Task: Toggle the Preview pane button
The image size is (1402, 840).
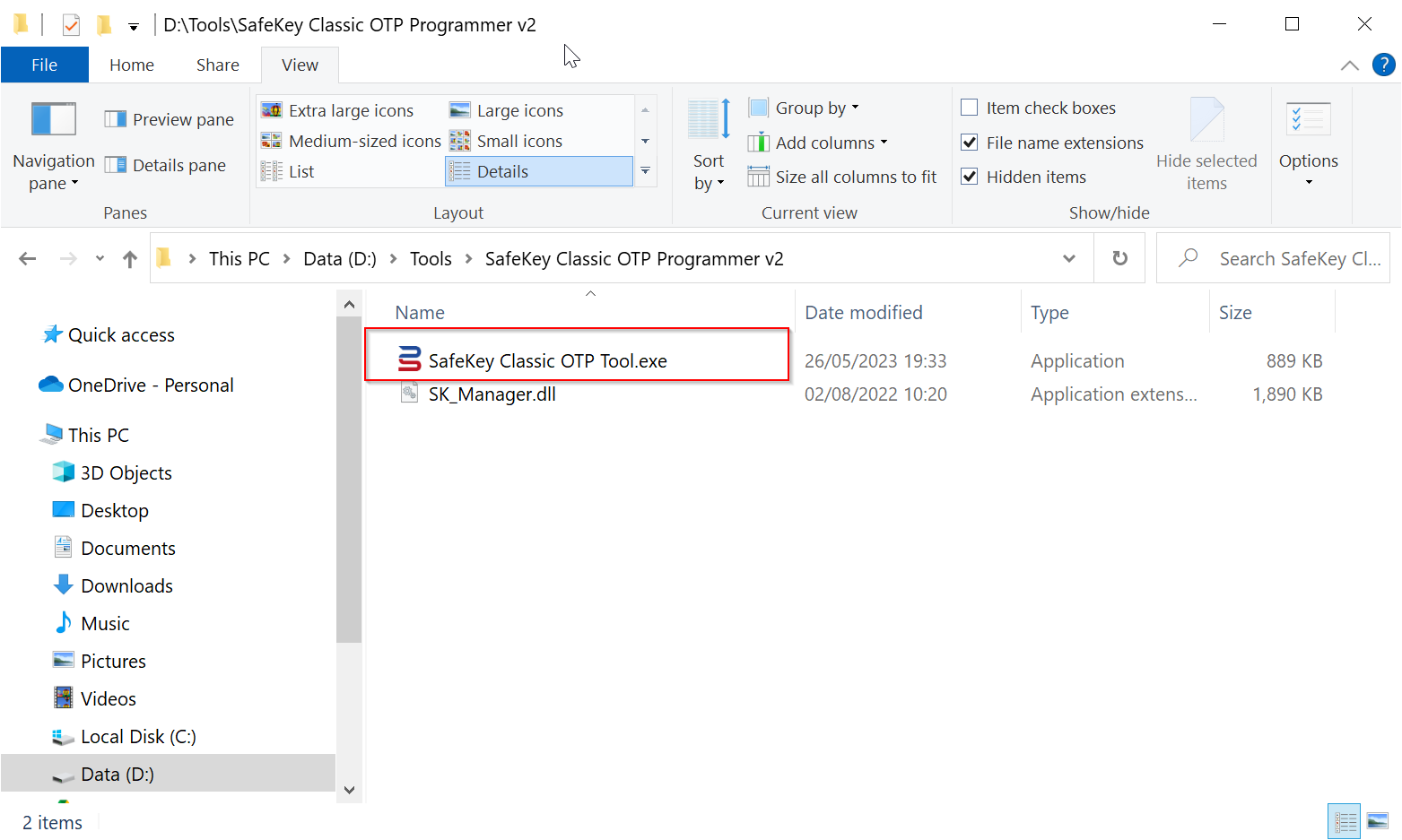Action: click(x=170, y=119)
